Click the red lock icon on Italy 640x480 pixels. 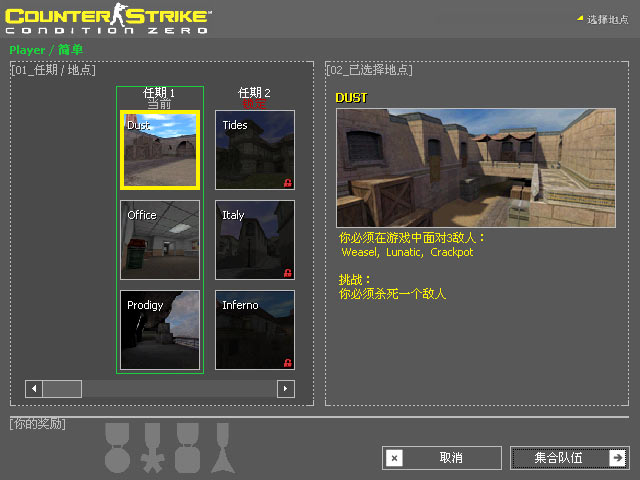point(288,273)
